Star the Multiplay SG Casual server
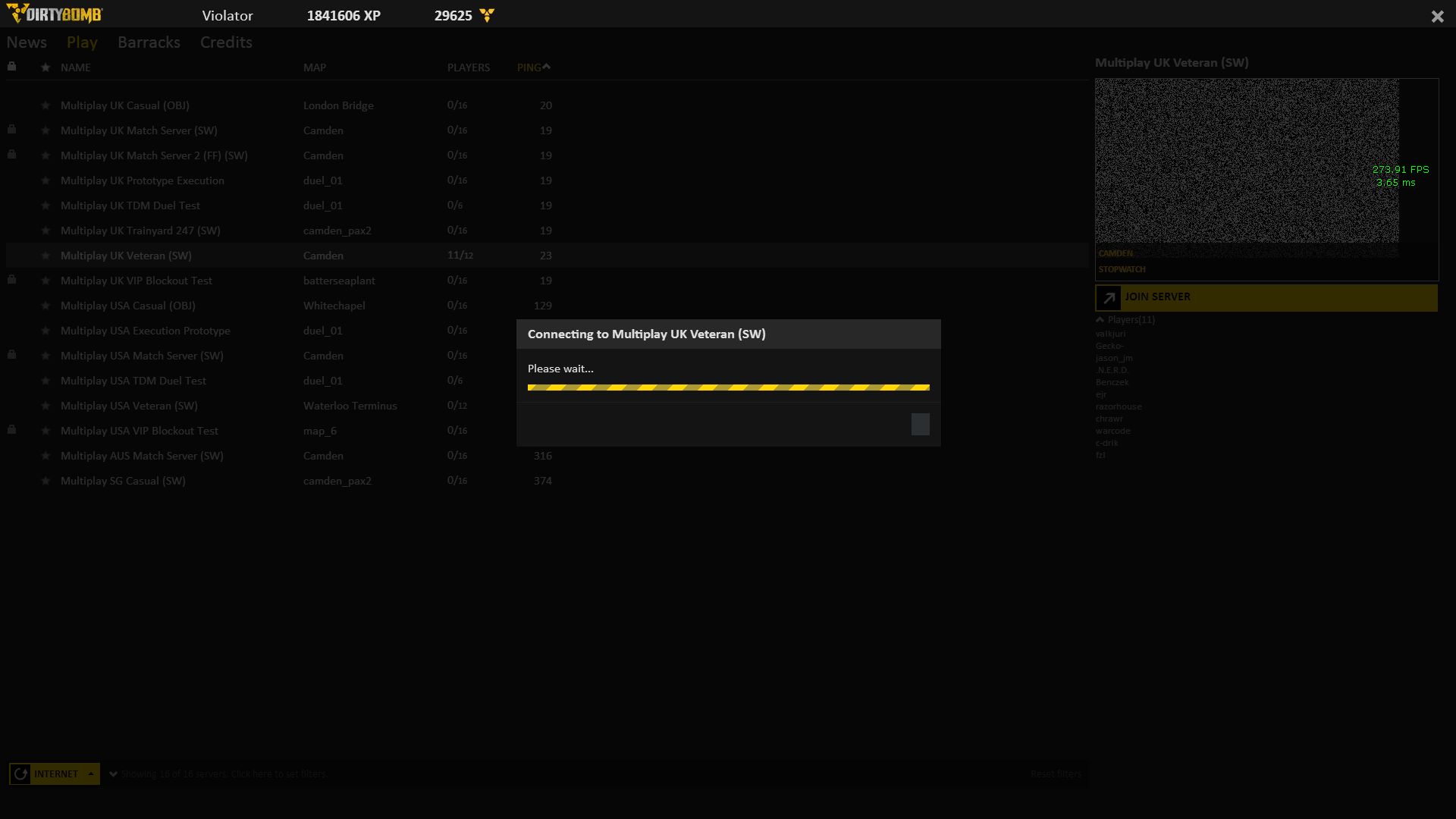 pyautogui.click(x=45, y=481)
